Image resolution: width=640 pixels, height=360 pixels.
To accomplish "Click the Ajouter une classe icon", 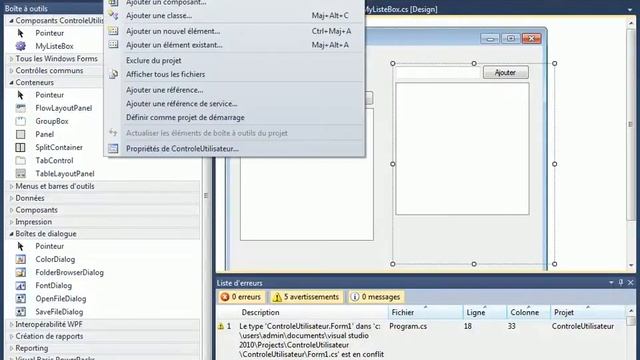I will click(x=113, y=16).
